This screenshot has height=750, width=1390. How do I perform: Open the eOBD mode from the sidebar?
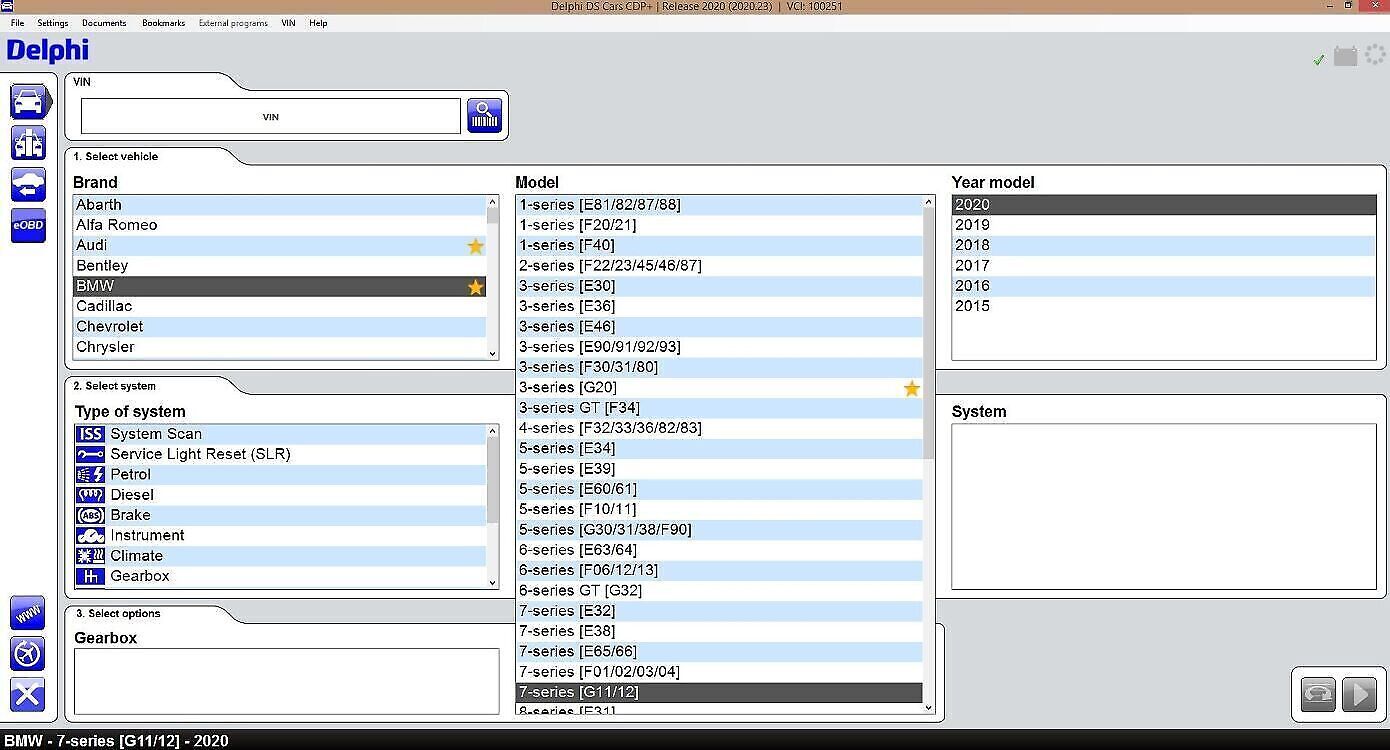point(28,226)
